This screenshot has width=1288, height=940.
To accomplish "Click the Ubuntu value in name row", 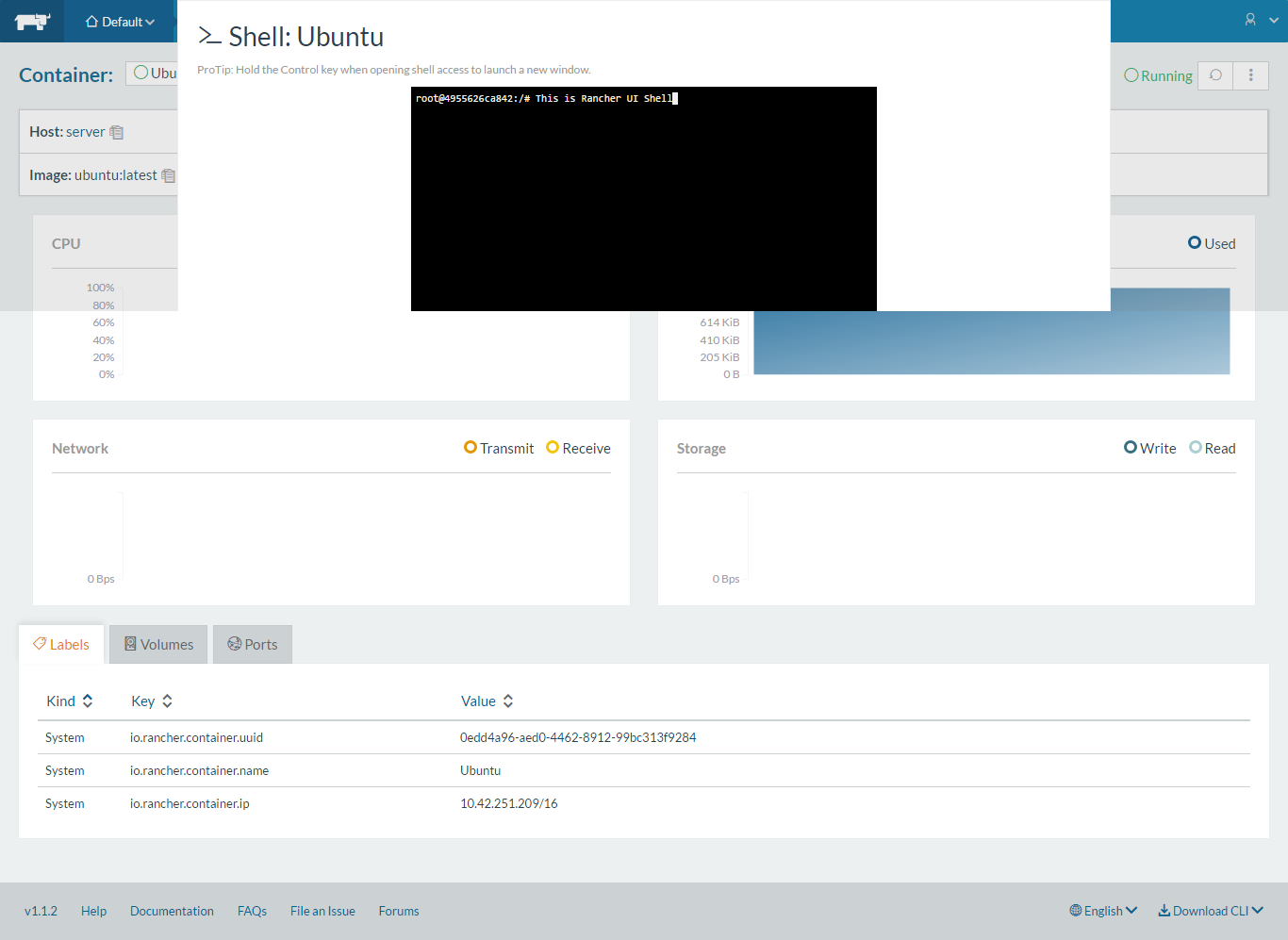I will (x=480, y=770).
